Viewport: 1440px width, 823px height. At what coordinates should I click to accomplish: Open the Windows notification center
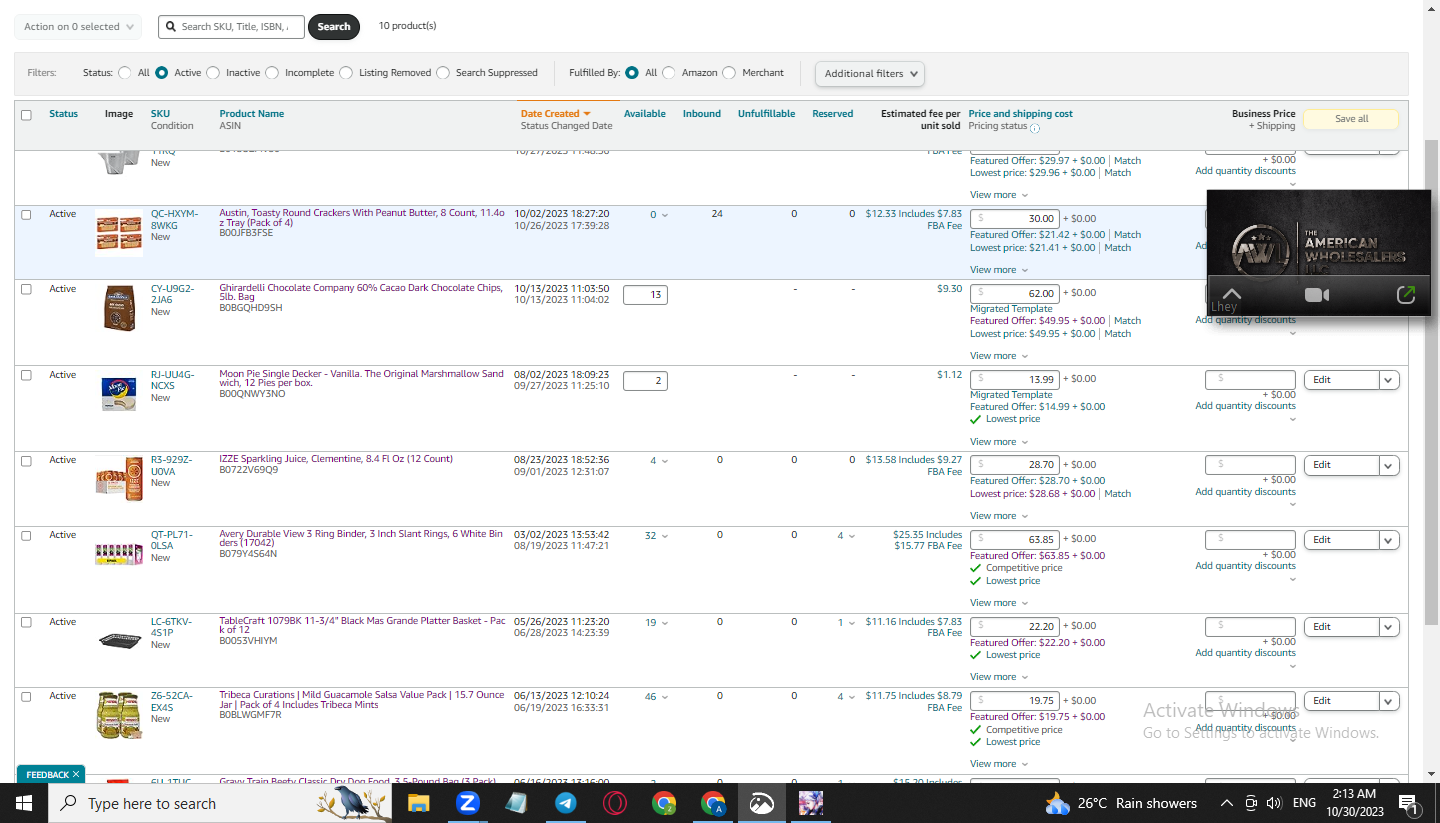click(1408, 803)
